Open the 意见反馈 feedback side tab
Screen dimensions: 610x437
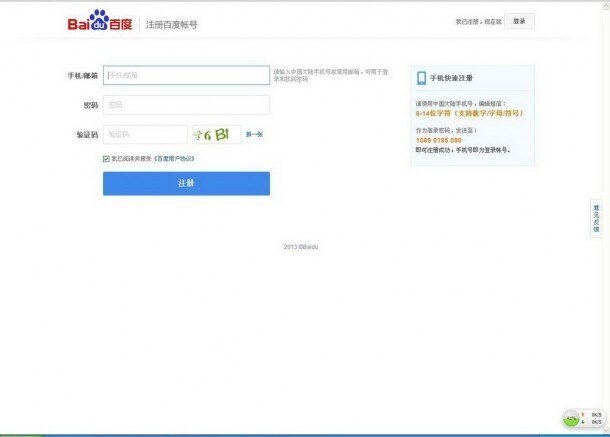(596, 216)
